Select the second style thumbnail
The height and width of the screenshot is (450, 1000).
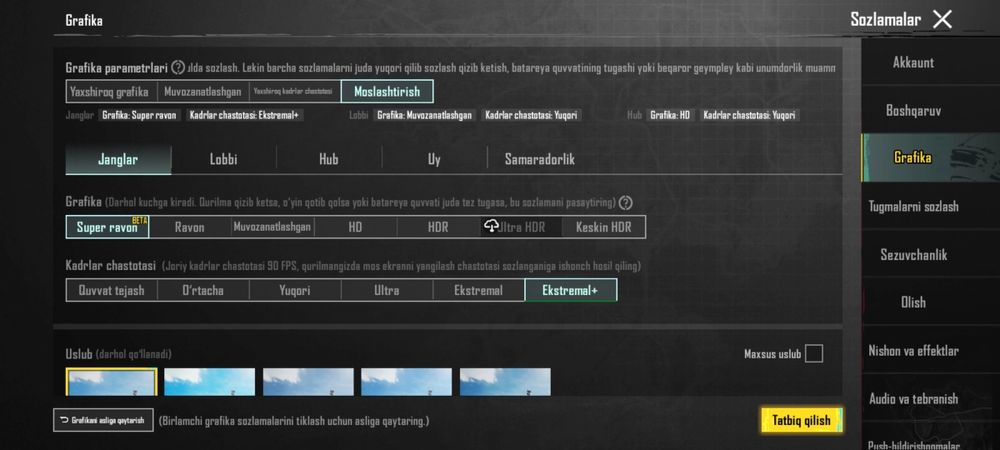point(209,381)
